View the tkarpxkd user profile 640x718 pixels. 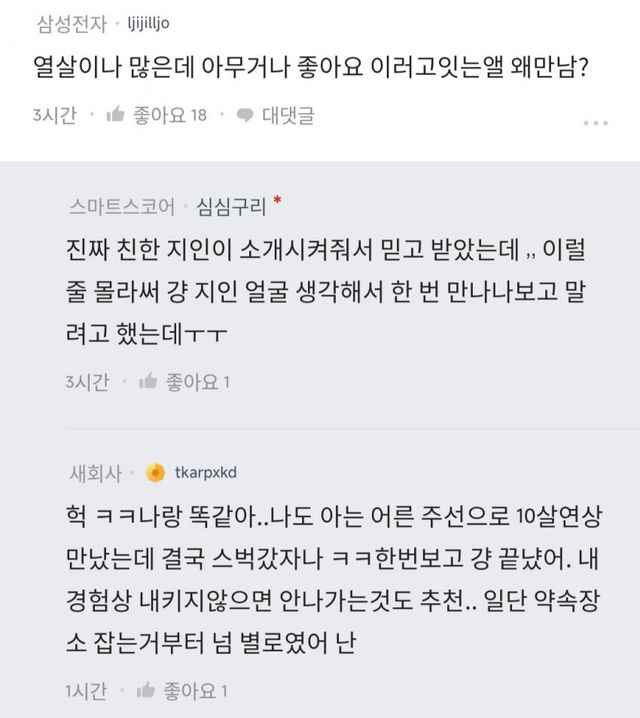click(205, 472)
